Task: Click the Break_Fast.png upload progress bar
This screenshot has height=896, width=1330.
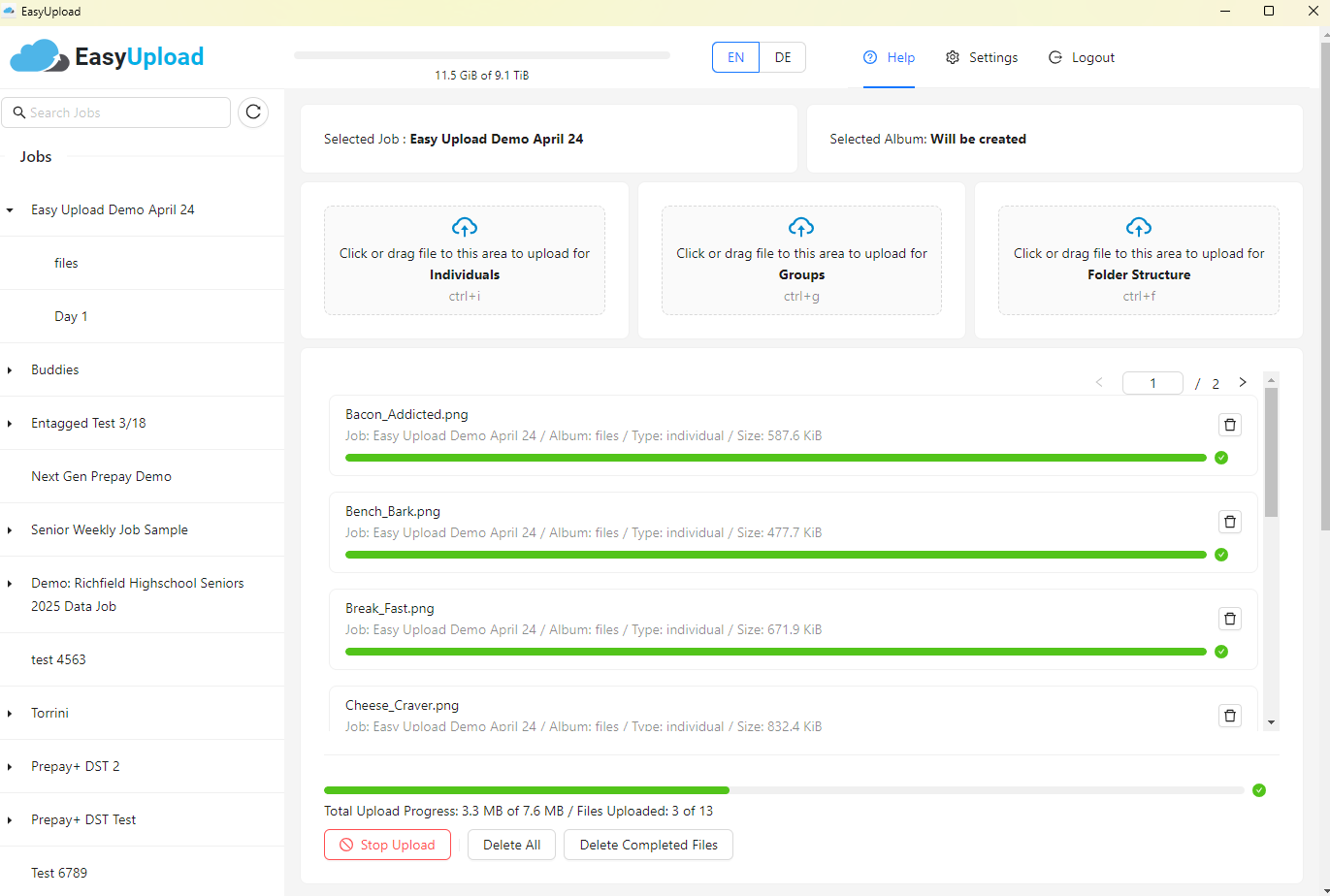Action: [x=776, y=652]
